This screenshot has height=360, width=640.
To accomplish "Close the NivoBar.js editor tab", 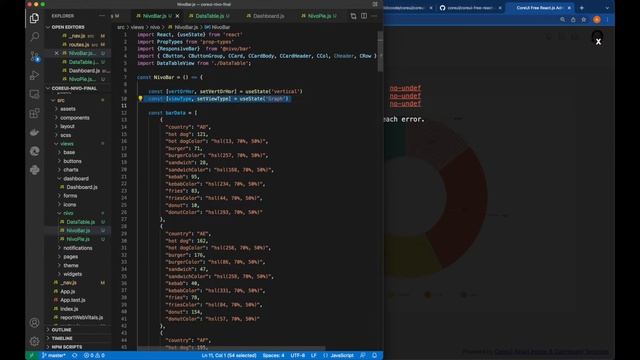I will tap(177, 16).
